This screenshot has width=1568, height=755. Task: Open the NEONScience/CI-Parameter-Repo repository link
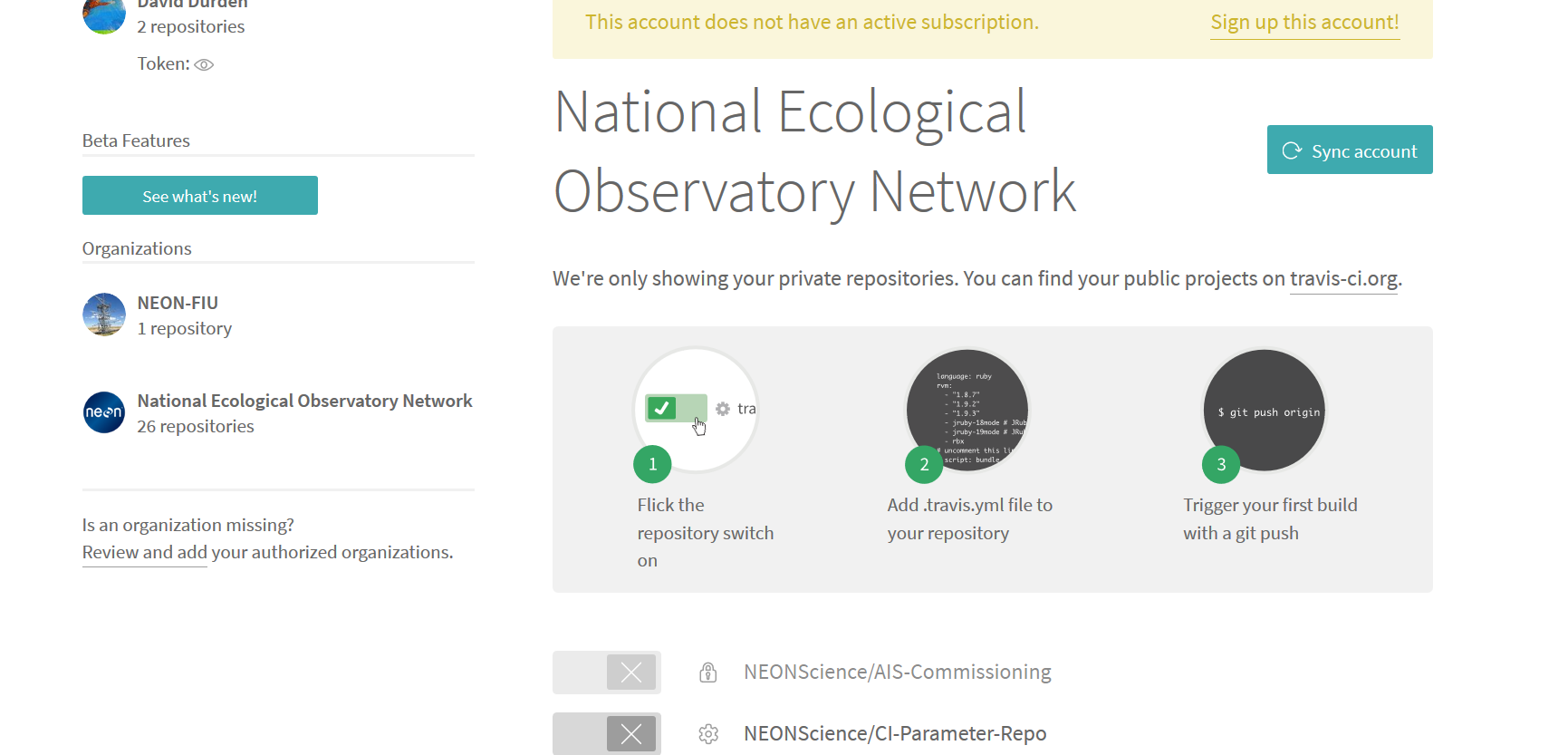click(895, 733)
